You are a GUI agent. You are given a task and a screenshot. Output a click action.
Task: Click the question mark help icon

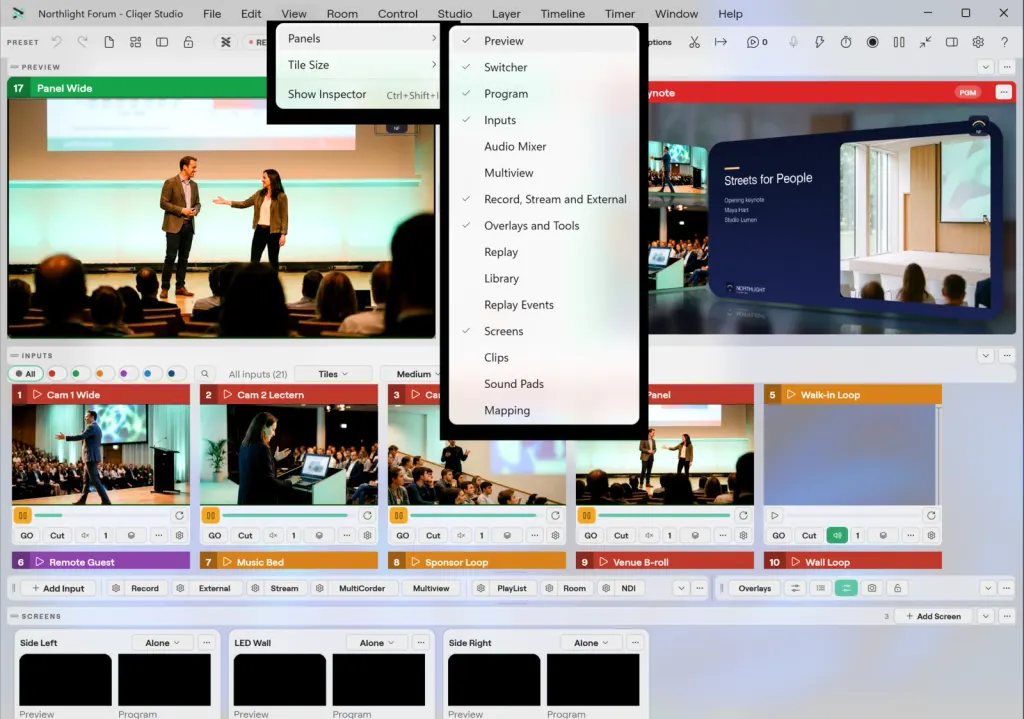[1004, 42]
